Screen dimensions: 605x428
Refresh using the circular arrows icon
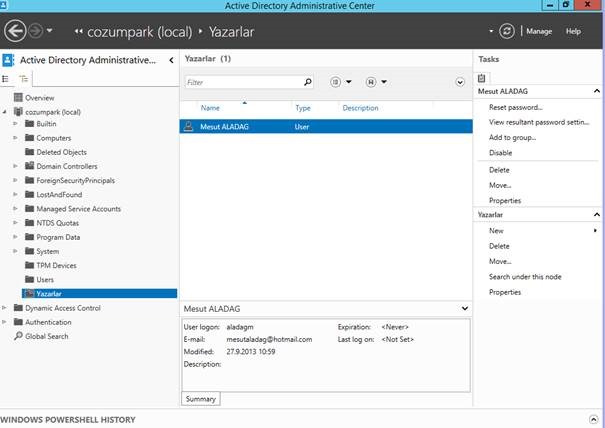(507, 31)
